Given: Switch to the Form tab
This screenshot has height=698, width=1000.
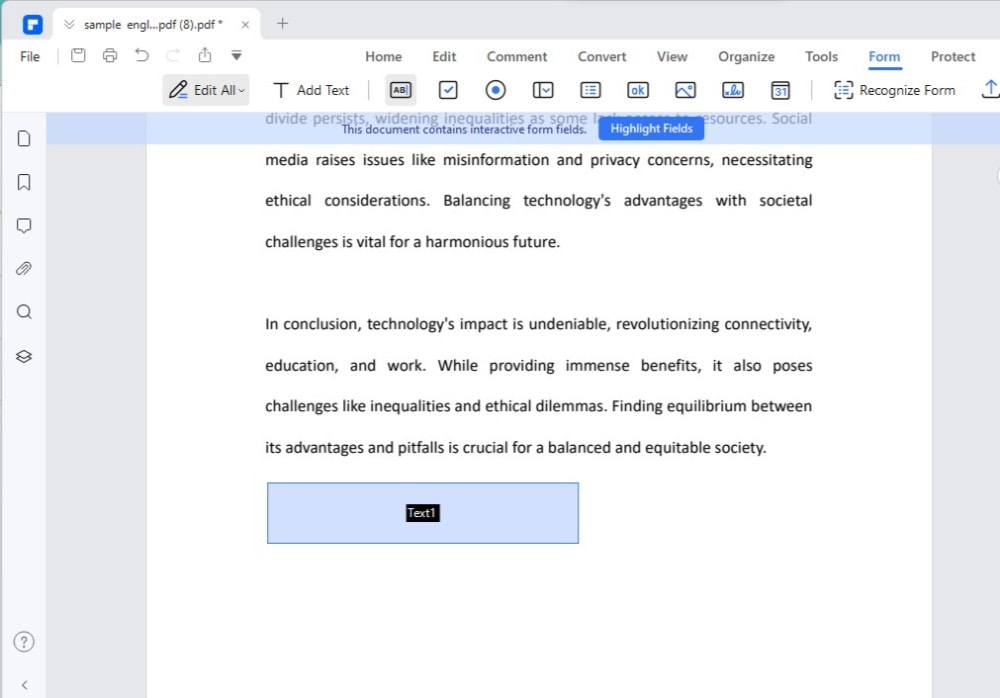Looking at the screenshot, I should (x=884, y=56).
